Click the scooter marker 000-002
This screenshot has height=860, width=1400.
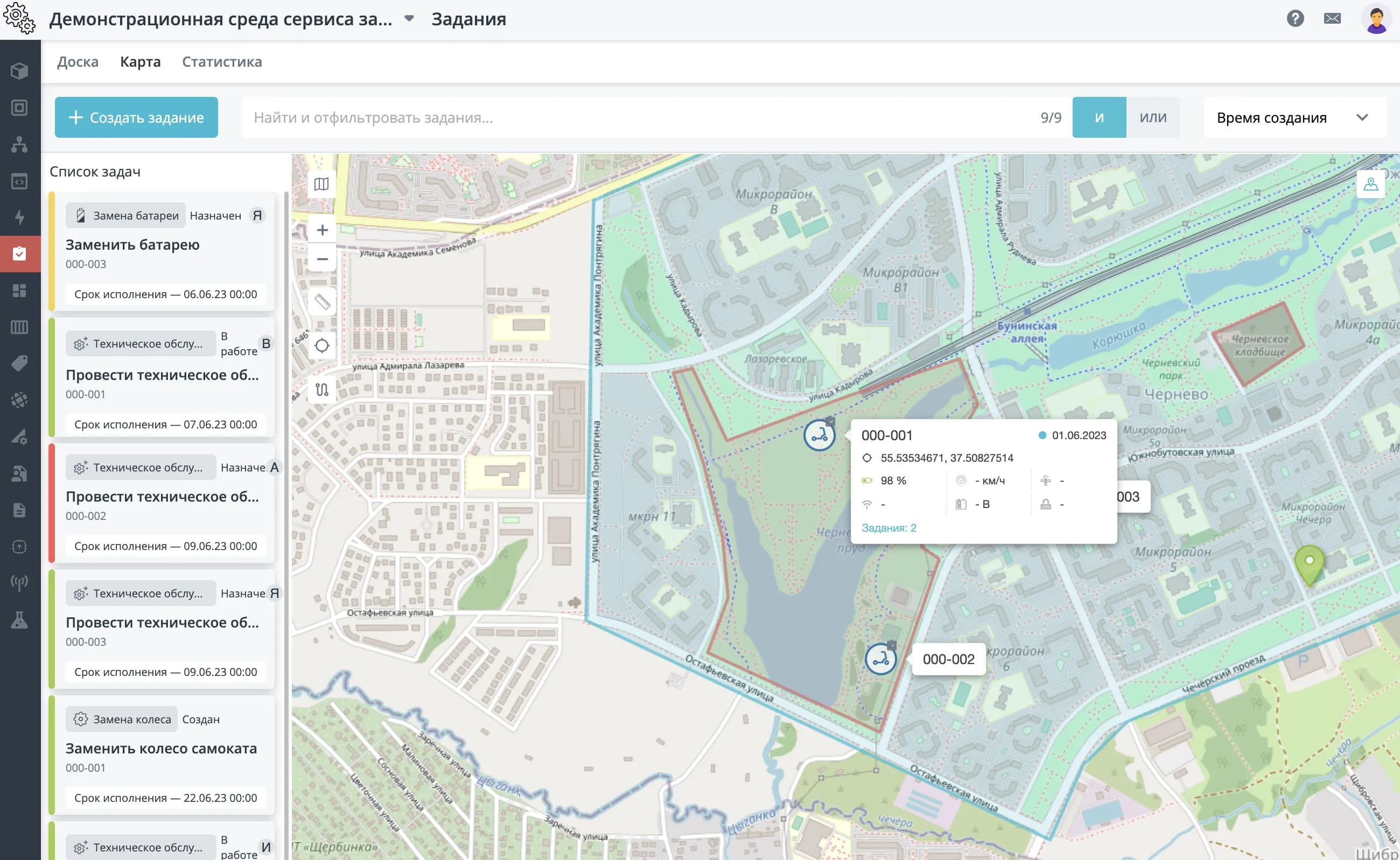coord(880,659)
